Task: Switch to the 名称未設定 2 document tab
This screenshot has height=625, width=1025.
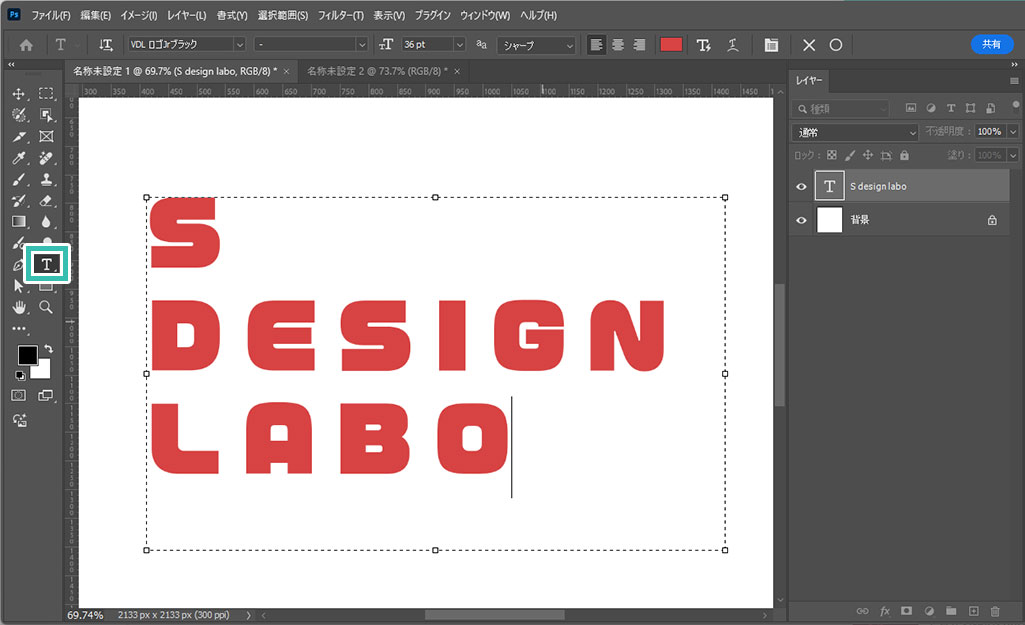Action: click(x=377, y=71)
